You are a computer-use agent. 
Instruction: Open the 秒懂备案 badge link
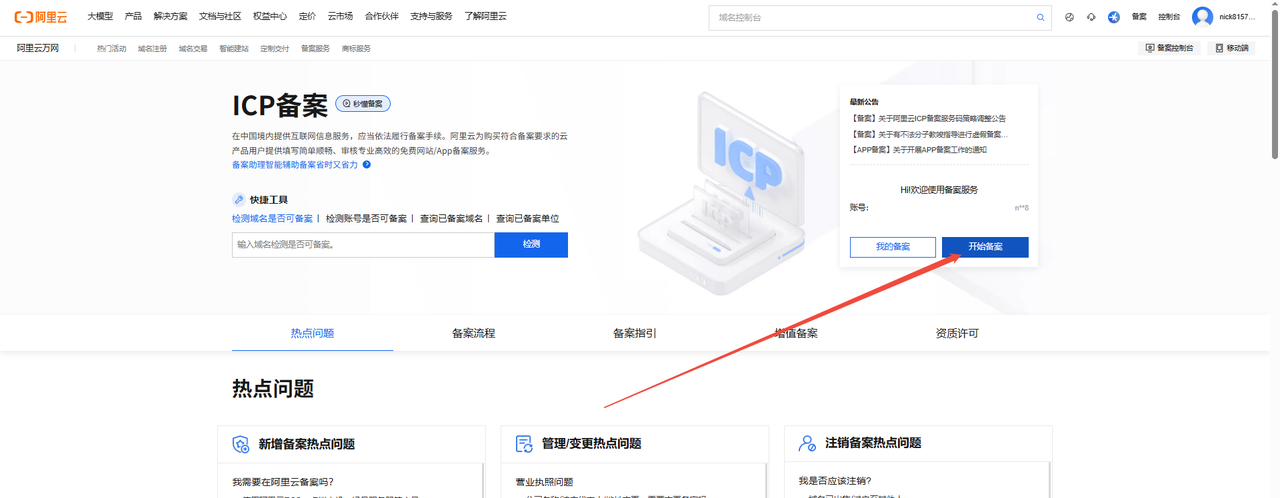363,104
